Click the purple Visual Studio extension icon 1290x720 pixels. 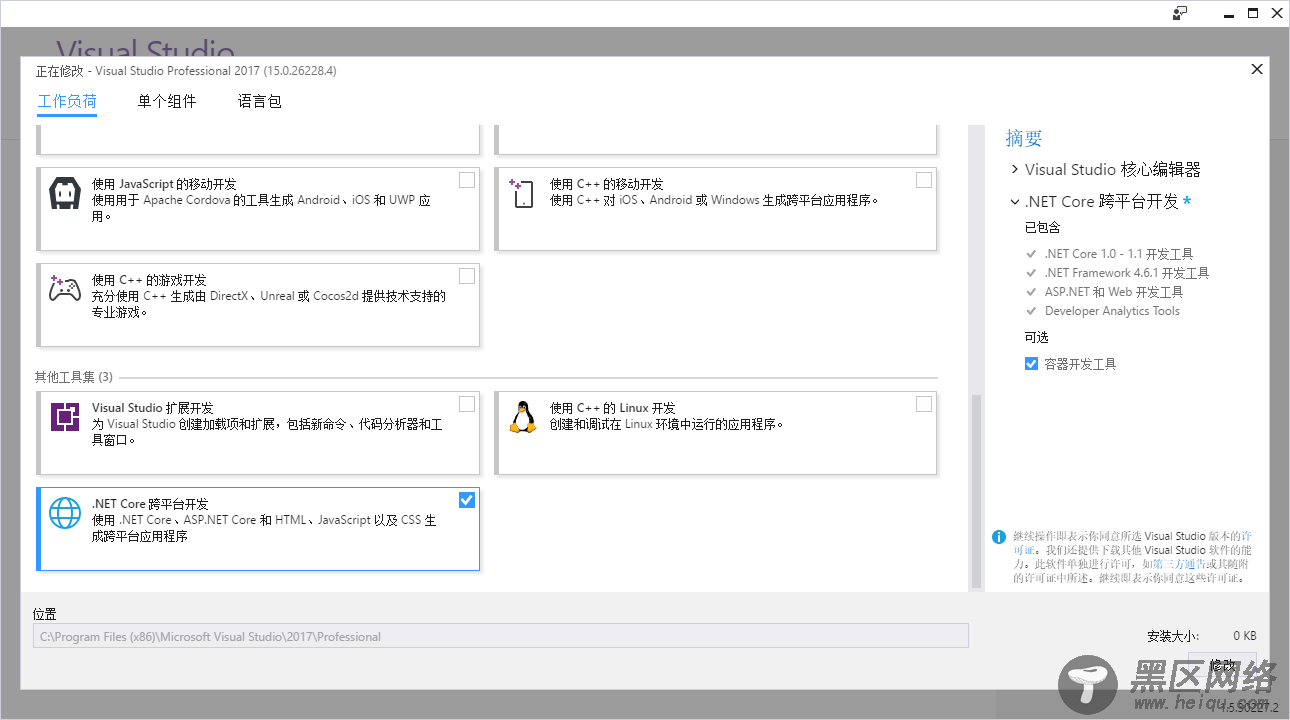65,416
